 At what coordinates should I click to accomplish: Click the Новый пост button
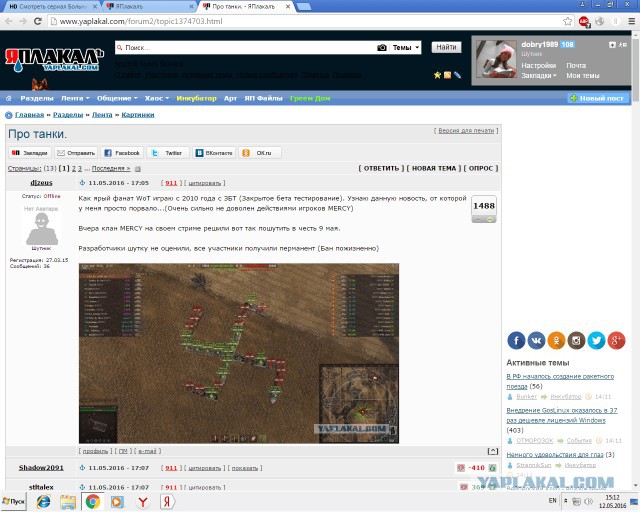point(598,98)
